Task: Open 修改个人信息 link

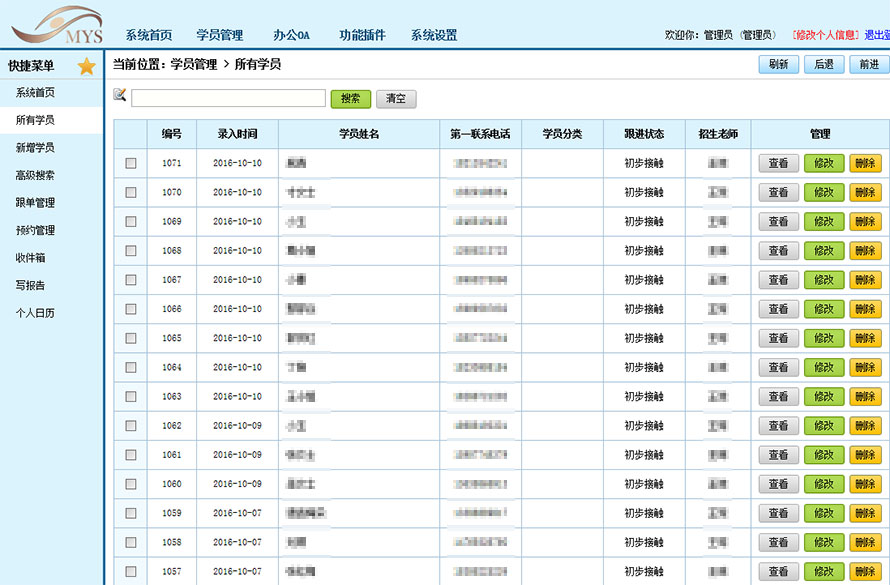Action: point(824,35)
